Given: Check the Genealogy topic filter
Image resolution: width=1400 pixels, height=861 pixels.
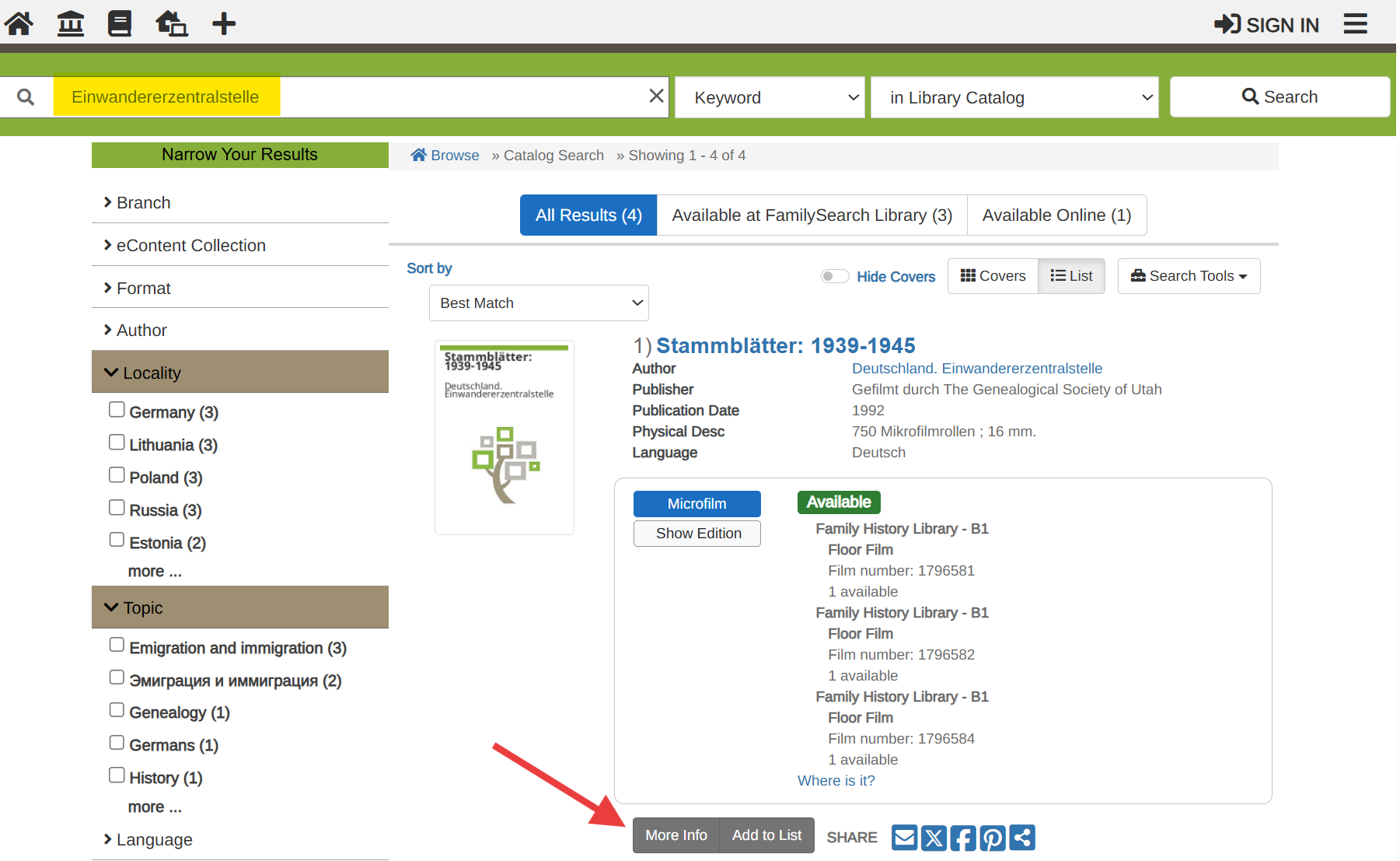Looking at the screenshot, I should point(117,709).
